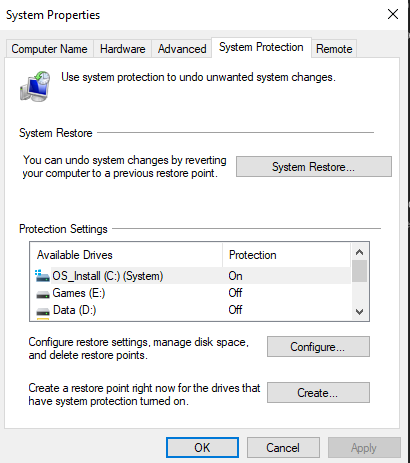Click the drive list scrollbar thumb
Image resolution: width=410 pixels, height=463 pixels.
pyautogui.click(x=359, y=271)
